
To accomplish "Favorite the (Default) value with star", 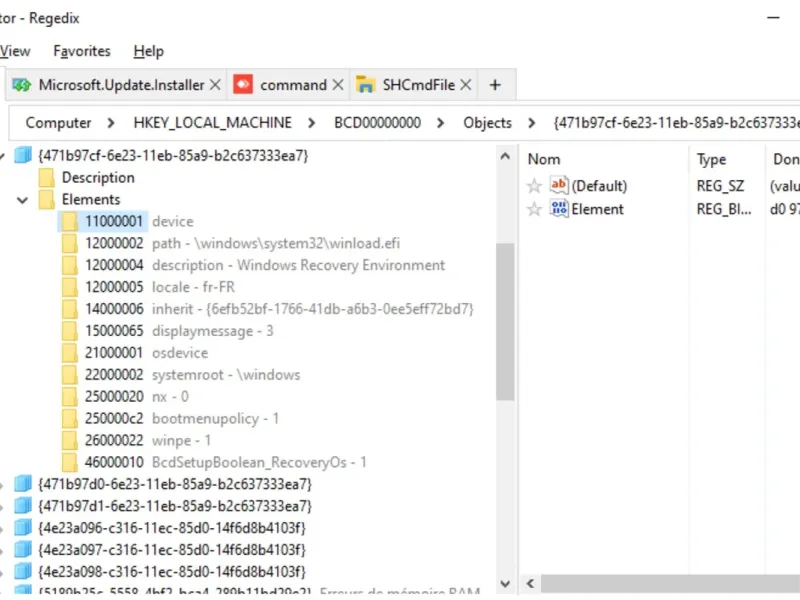I will 534,186.
